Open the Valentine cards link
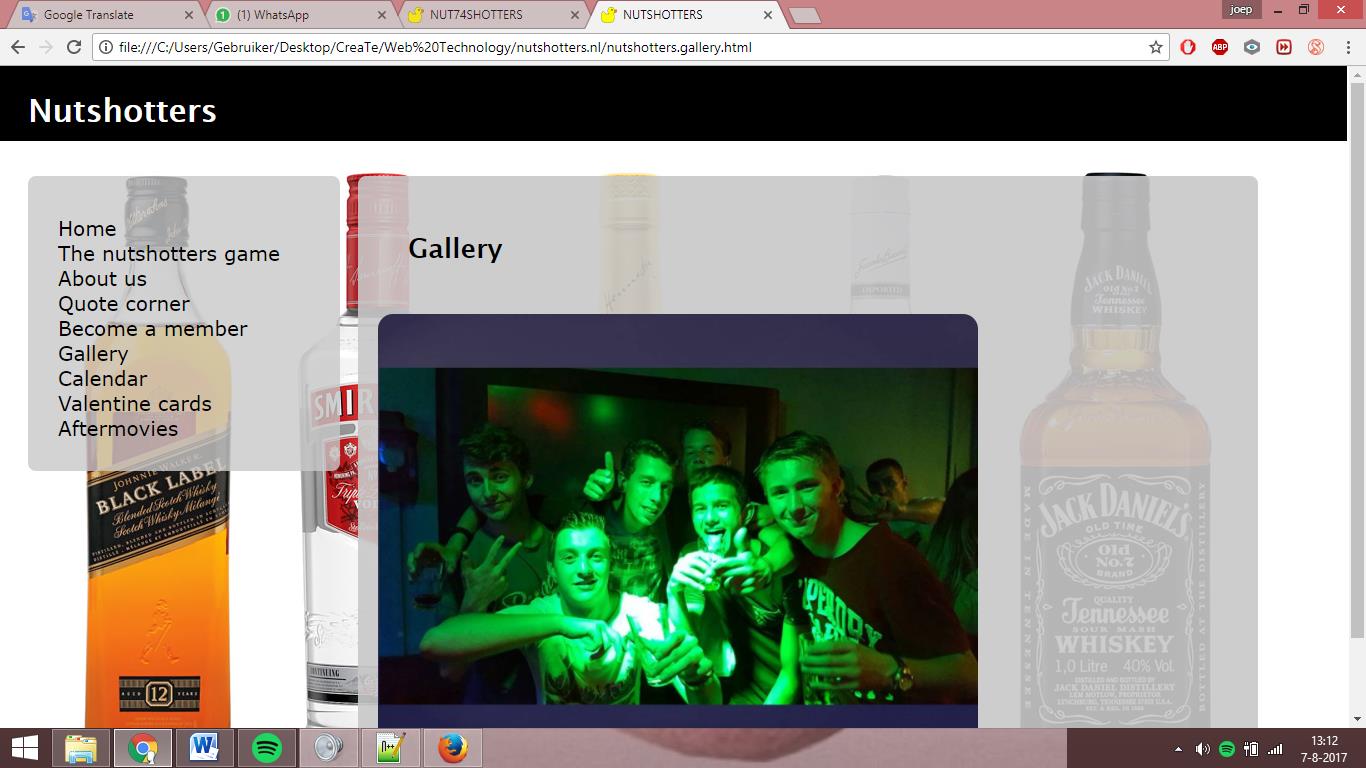1366x768 pixels. click(135, 404)
